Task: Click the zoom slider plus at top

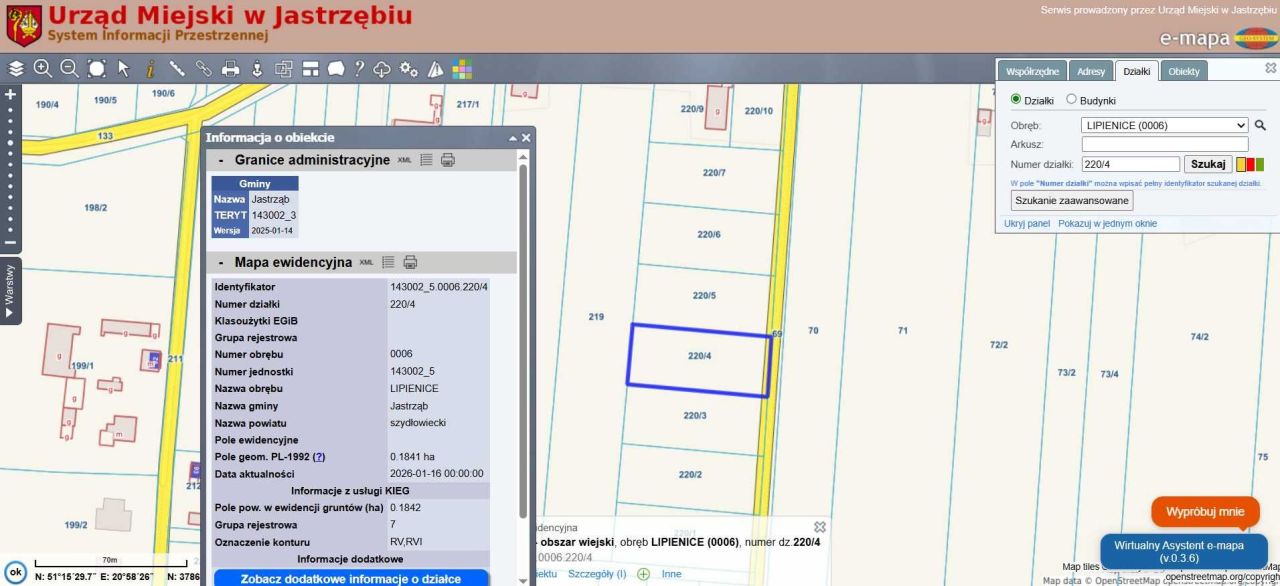Action: click(11, 94)
